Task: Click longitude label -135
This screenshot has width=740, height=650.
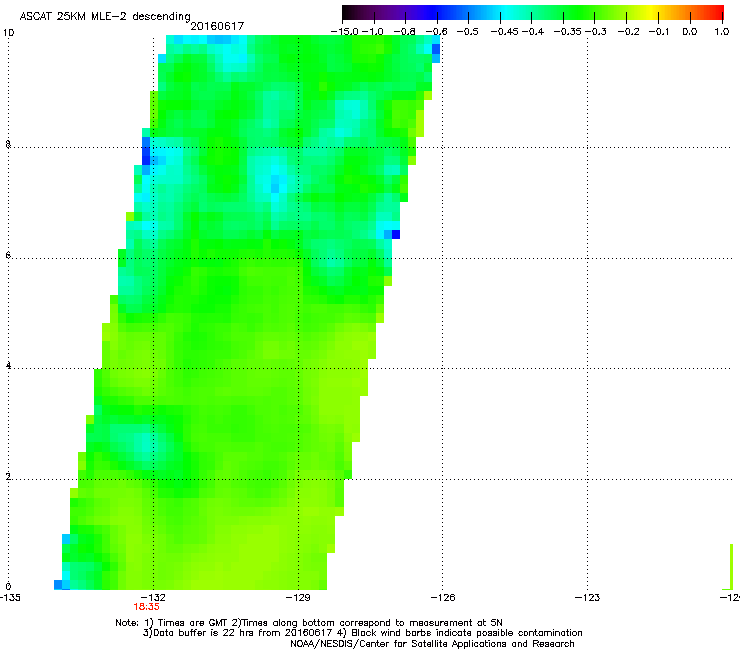Action: pos(10,598)
